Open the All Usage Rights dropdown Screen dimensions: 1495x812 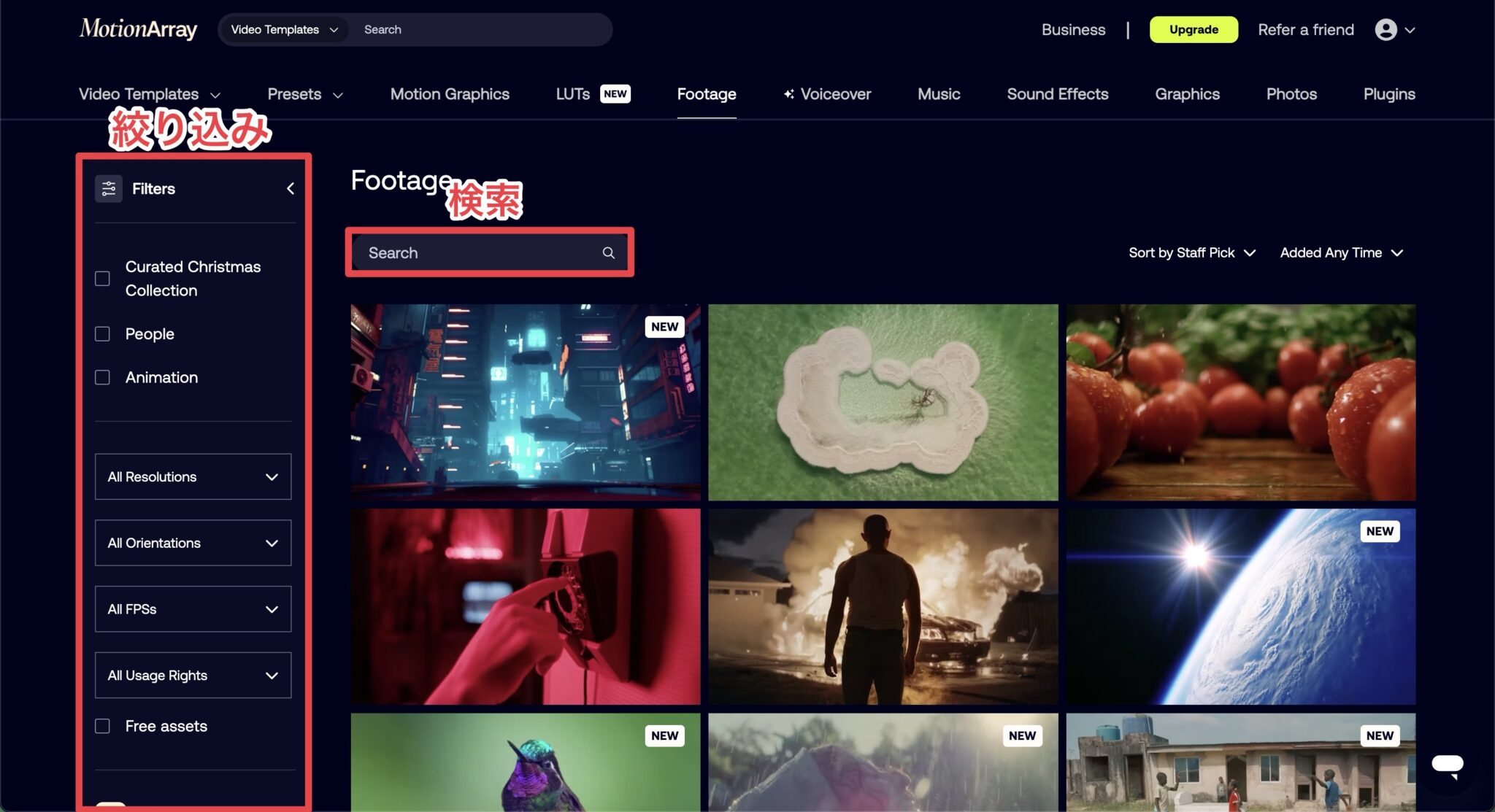point(193,676)
